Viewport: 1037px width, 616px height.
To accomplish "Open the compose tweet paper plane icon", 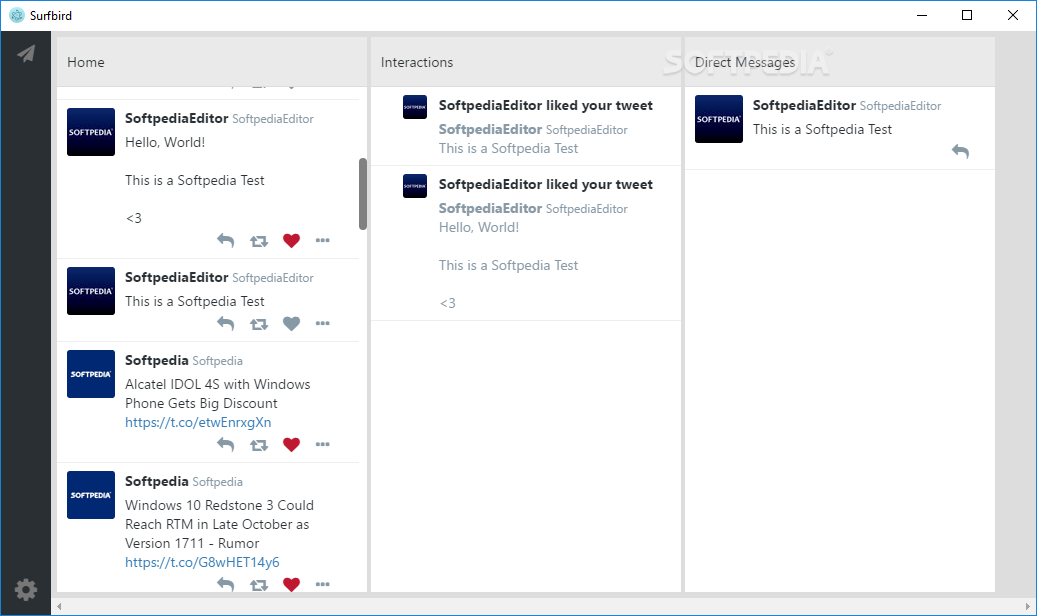I will [26, 54].
